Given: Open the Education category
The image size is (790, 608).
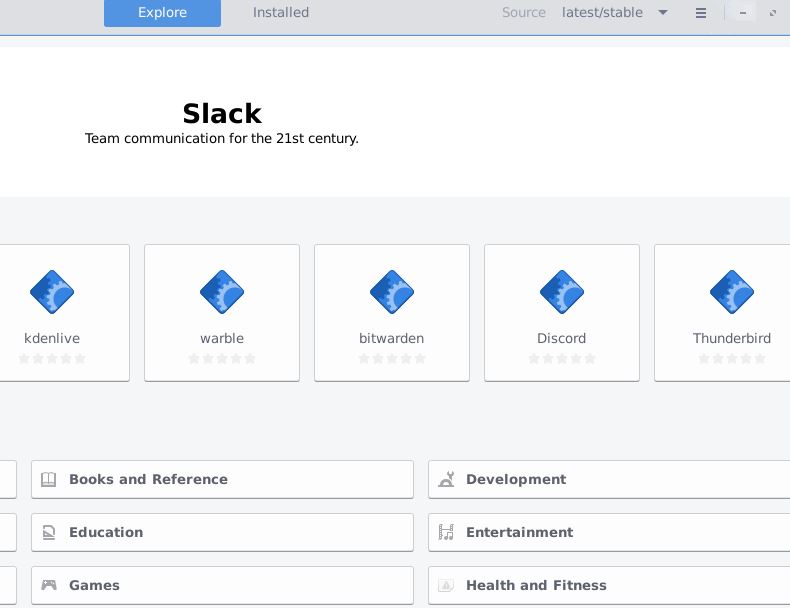Looking at the screenshot, I should coord(222,533).
